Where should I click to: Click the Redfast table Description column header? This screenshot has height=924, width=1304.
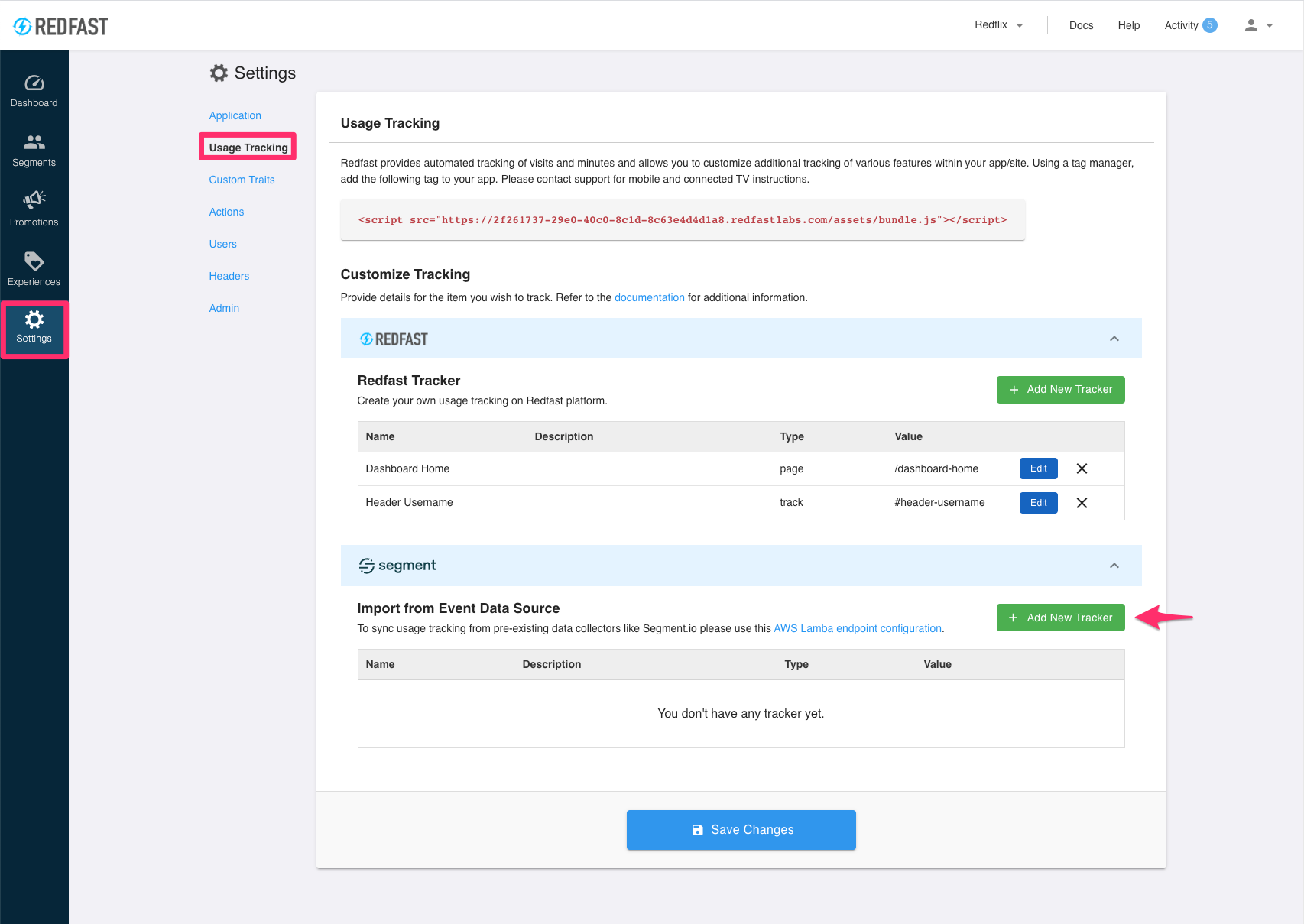(x=563, y=436)
